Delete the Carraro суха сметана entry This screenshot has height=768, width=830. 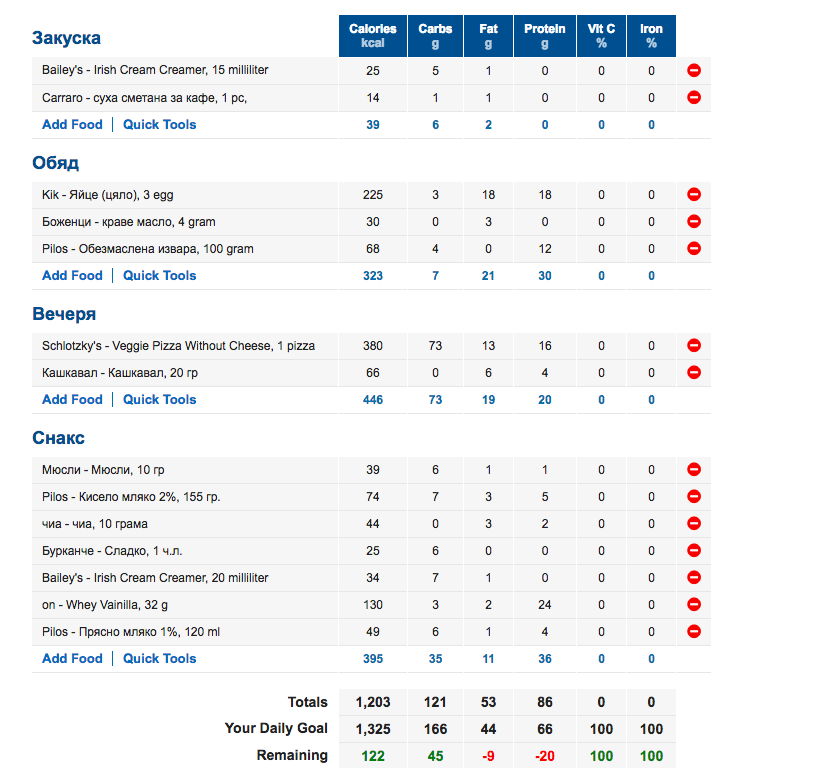pos(694,98)
